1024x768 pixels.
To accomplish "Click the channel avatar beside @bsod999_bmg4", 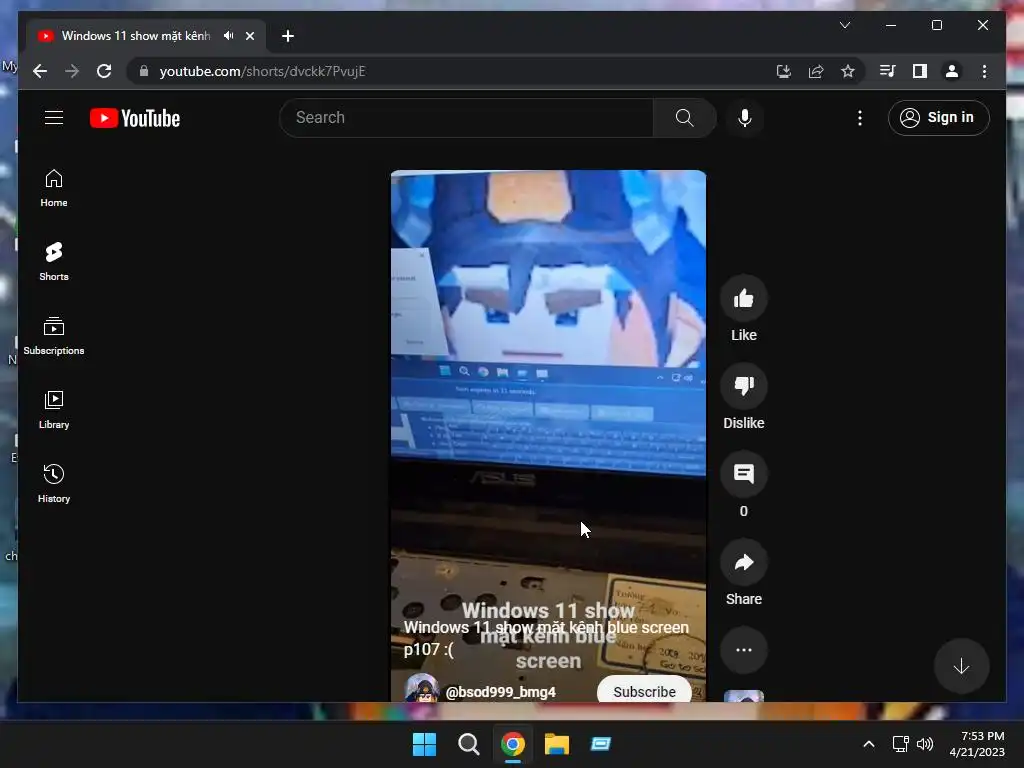I will point(421,688).
